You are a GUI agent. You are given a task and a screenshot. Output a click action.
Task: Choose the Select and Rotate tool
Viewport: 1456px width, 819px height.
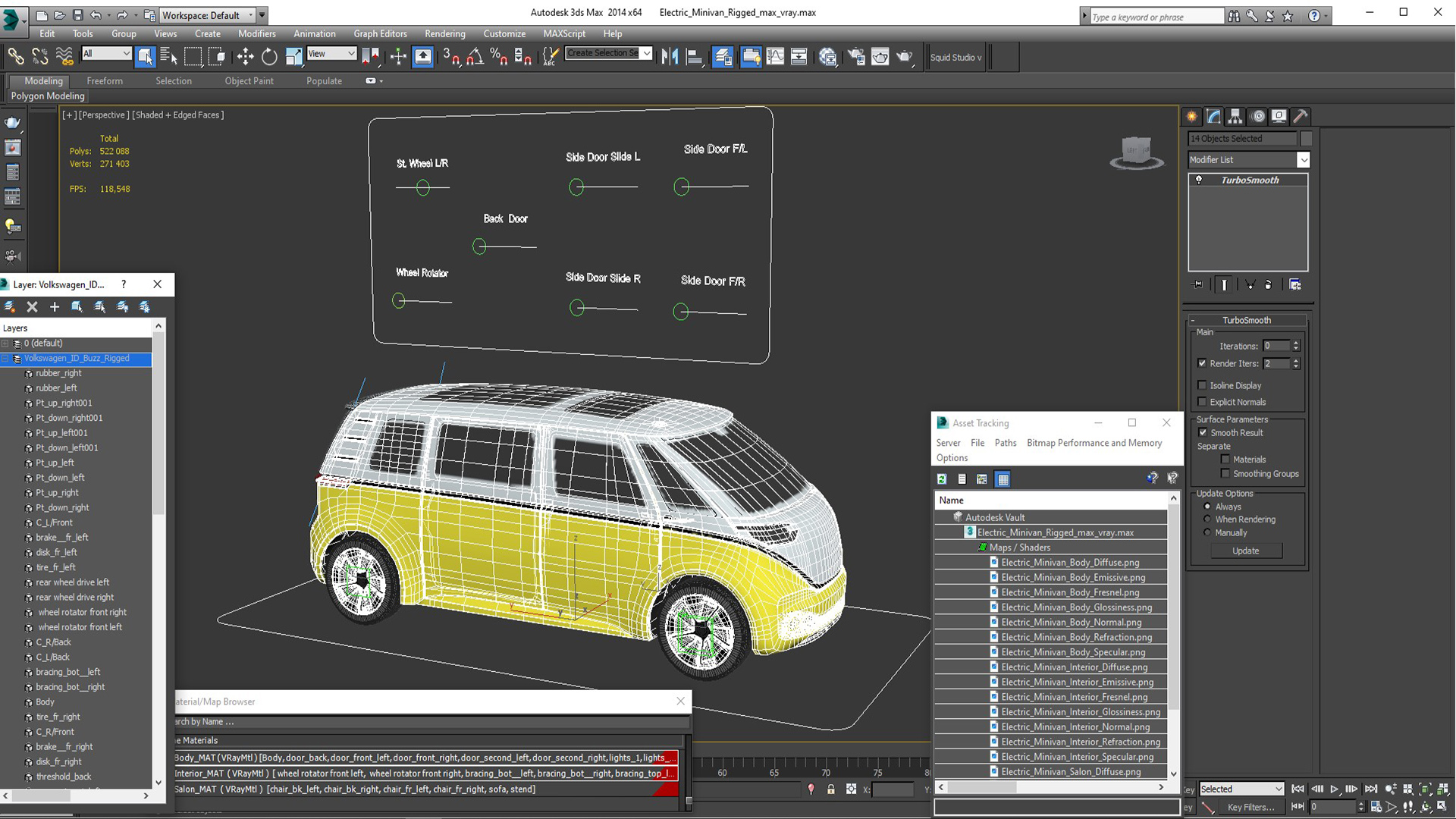269,56
